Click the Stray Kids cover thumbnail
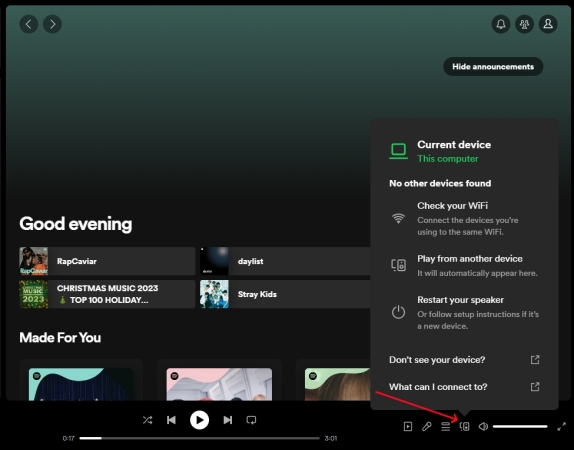 point(214,294)
